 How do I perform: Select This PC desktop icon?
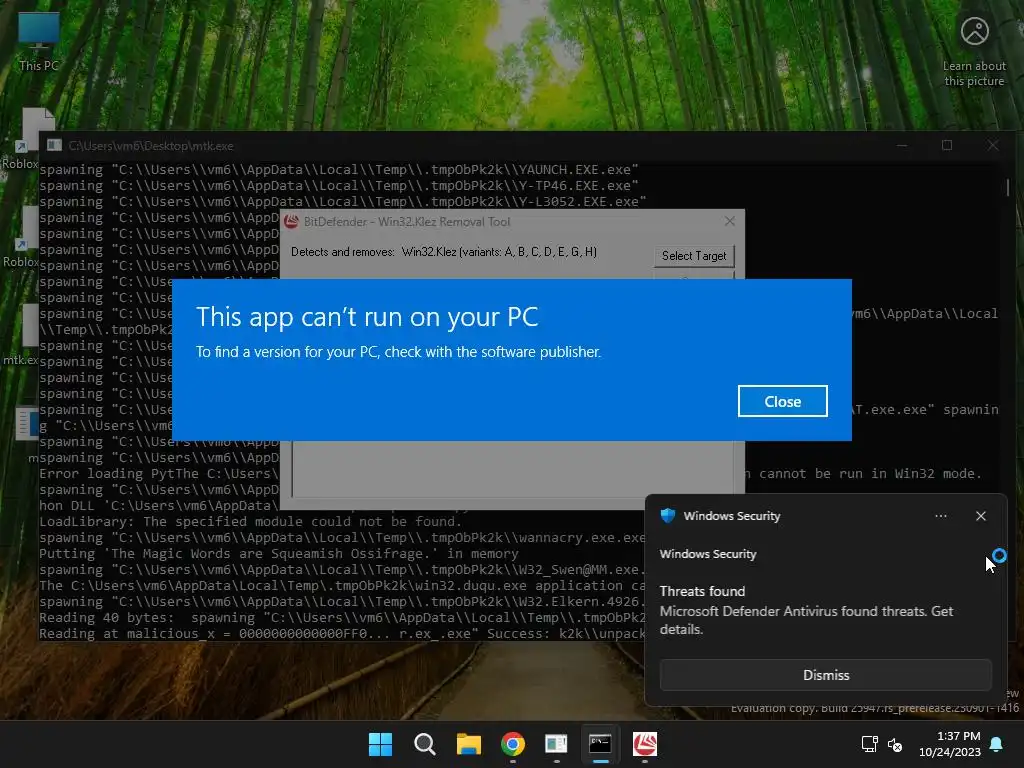coord(39,42)
